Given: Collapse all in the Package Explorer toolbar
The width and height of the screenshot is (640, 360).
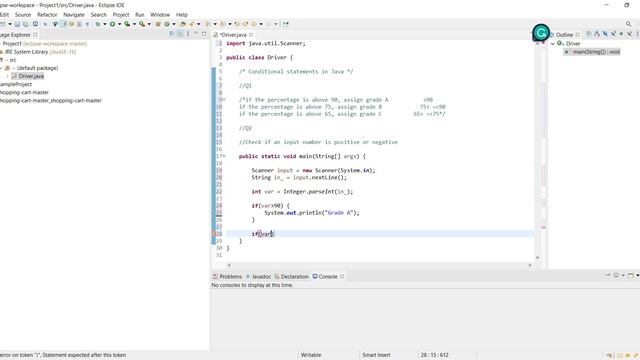Looking at the screenshot, I should 172,34.
